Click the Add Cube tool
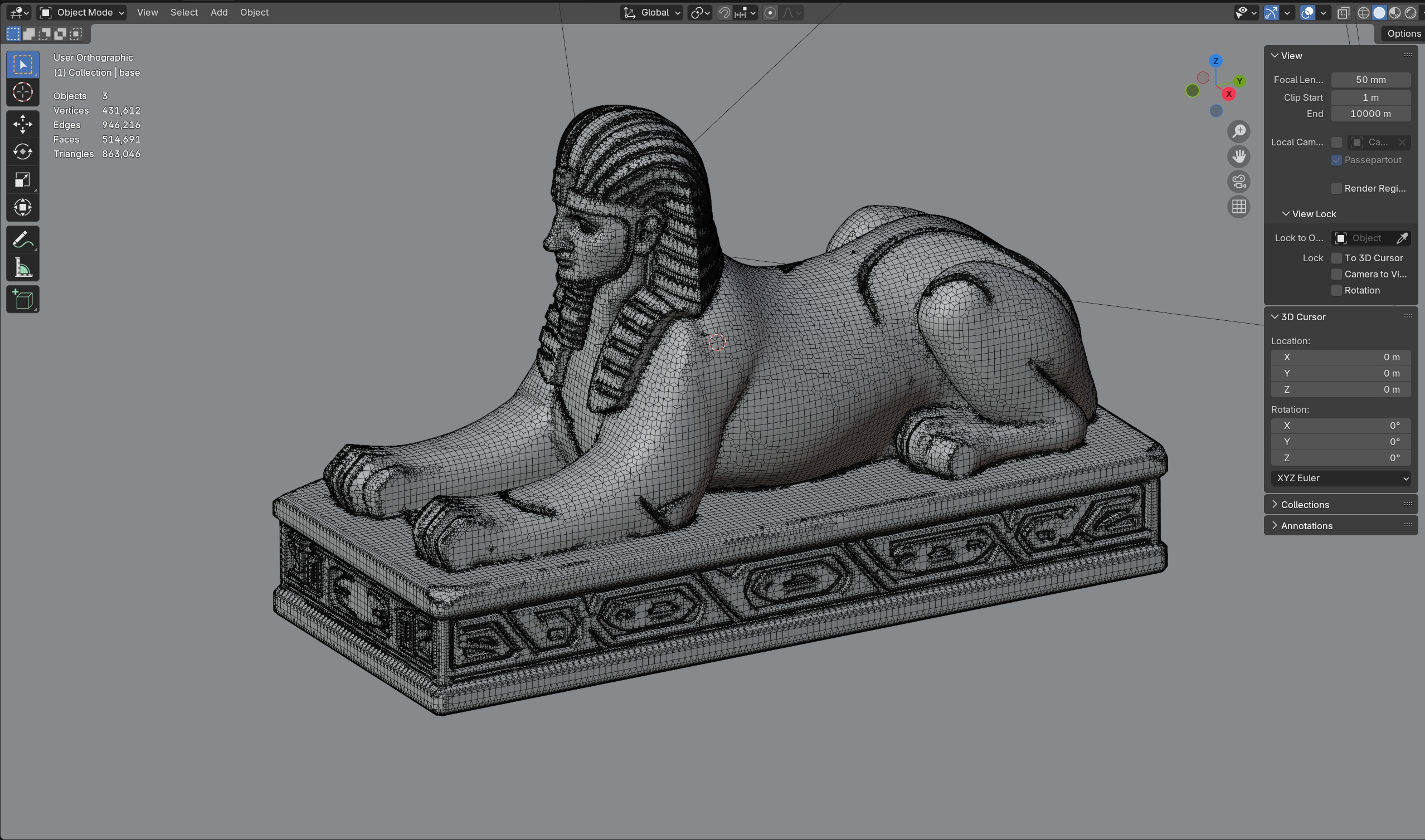Viewport: 1425px width, 840px height. (23, 300)
